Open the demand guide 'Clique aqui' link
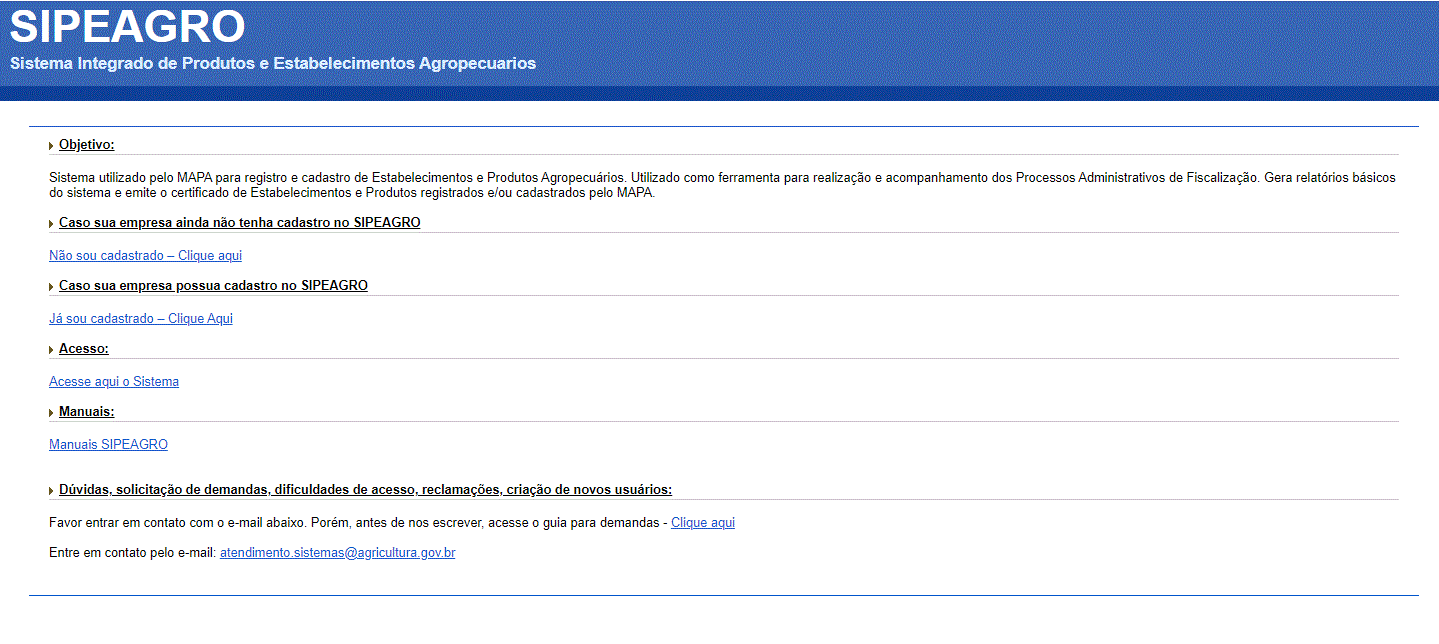Screen dimensions: 1439x644 [x=702, y=523]
